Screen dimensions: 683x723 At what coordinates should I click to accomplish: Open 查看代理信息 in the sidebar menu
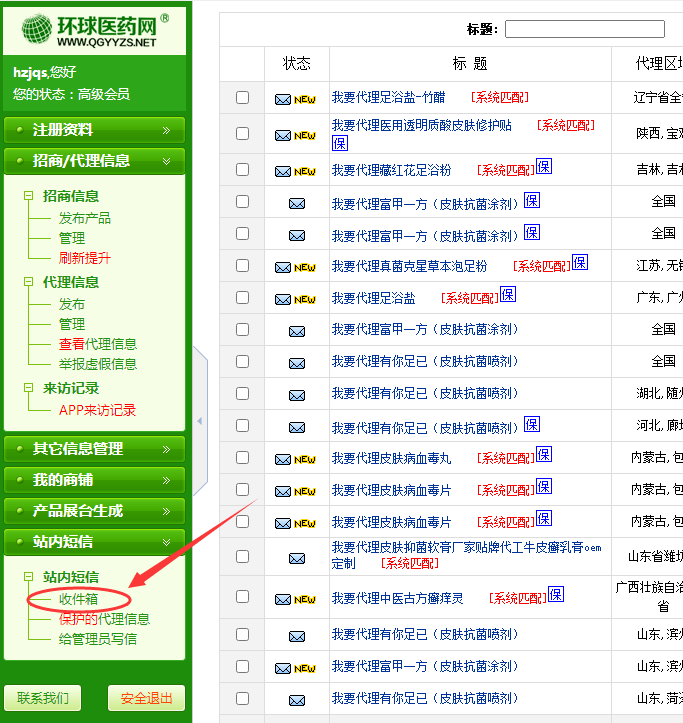click(97, 344)
